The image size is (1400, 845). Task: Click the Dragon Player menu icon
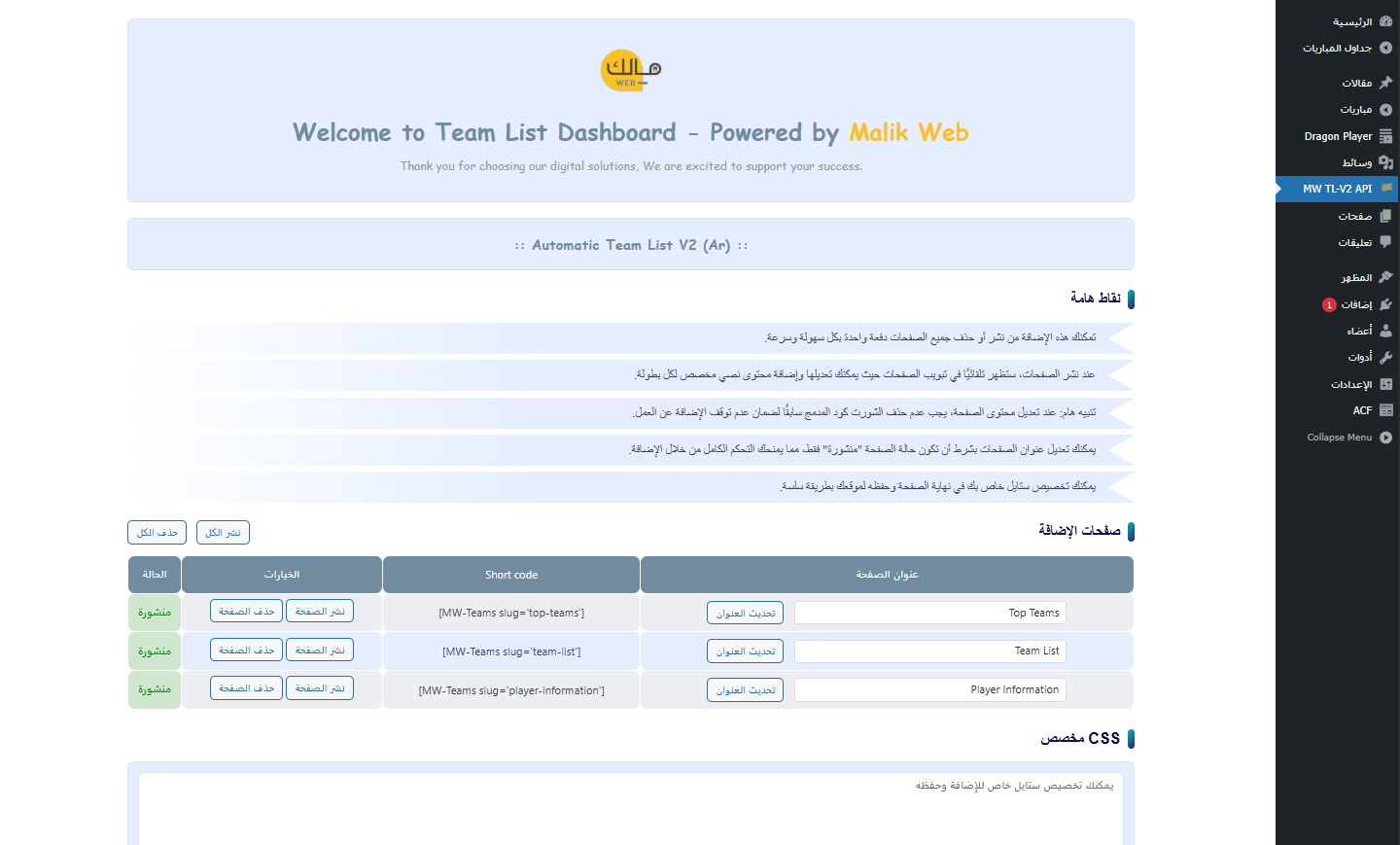[1385, 136]
